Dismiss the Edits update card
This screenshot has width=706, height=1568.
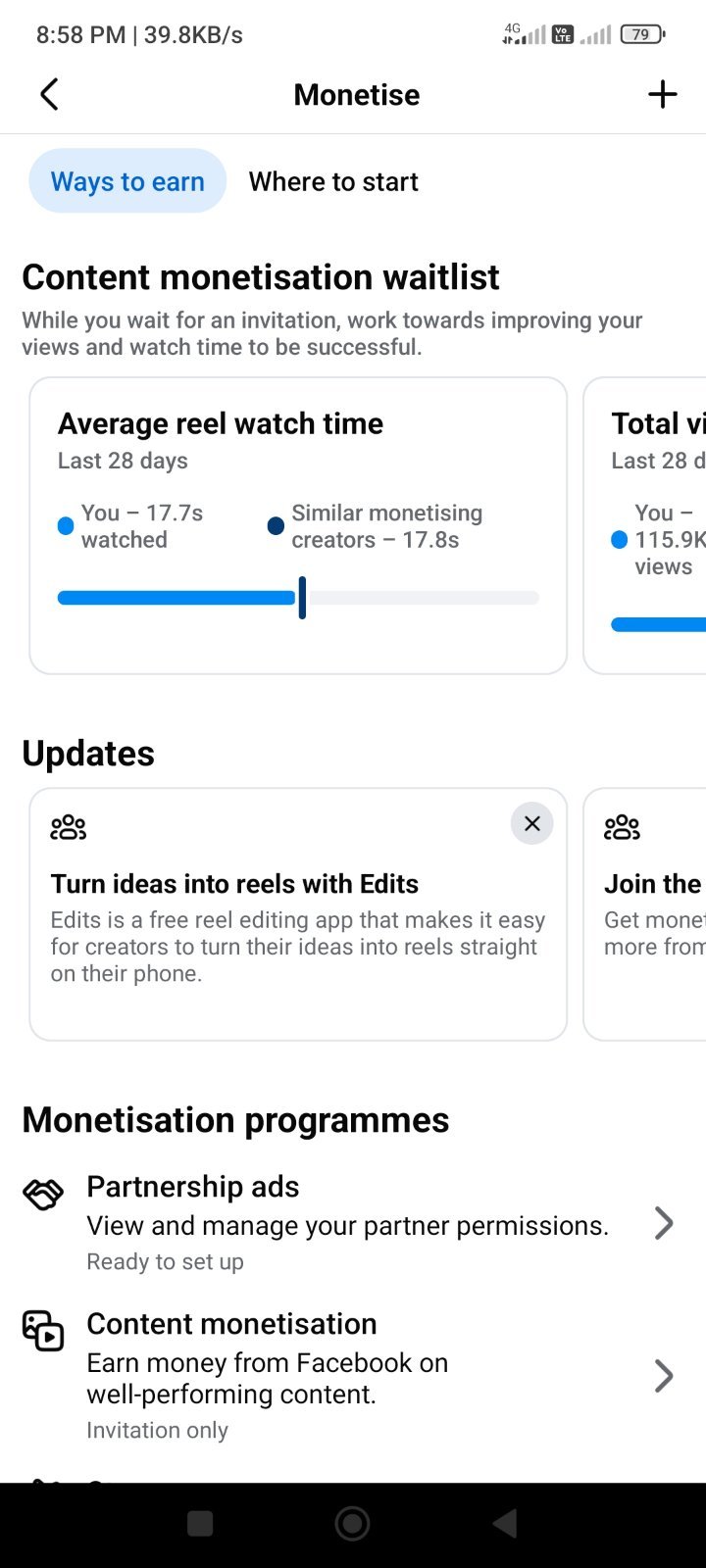pos(532,824)
